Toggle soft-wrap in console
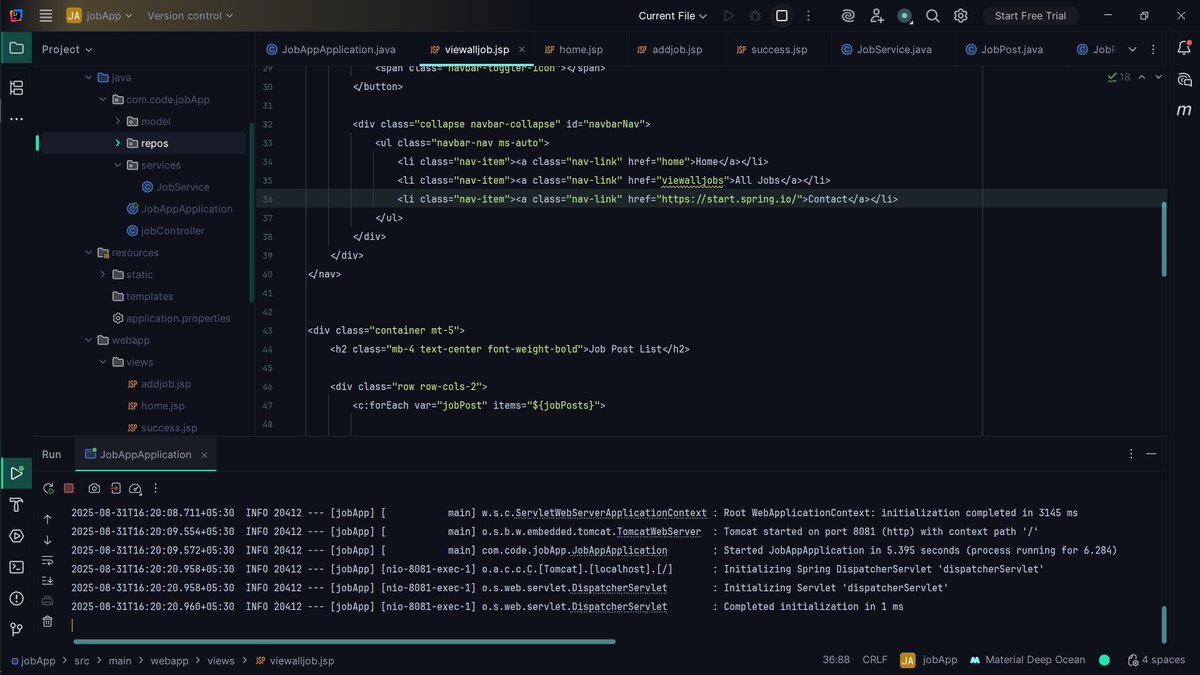Image resolution: width=1200 pixels, height=675 pixels. click(47, 560)
